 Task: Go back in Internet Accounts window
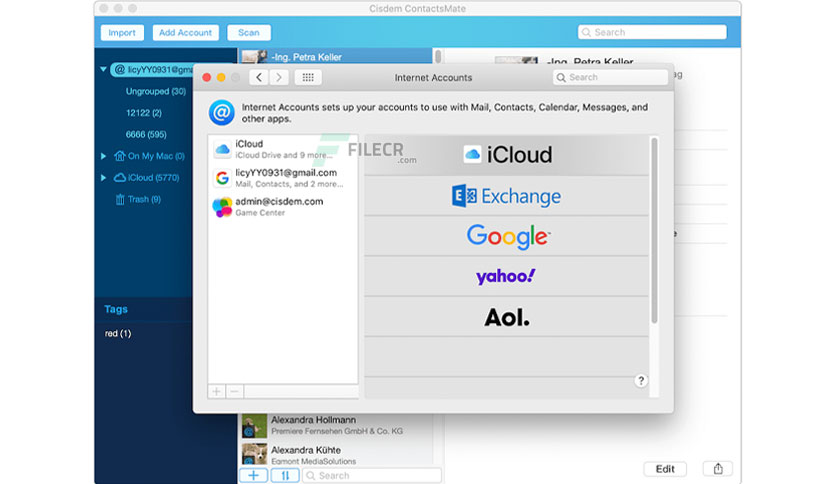259,77
